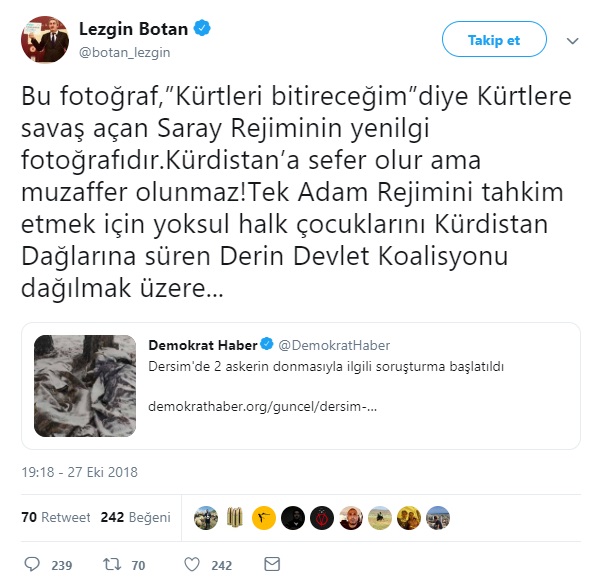Click the red and black emblem liker avatar
The height and width of the screenshot is (581, 594).
[322, 518]
